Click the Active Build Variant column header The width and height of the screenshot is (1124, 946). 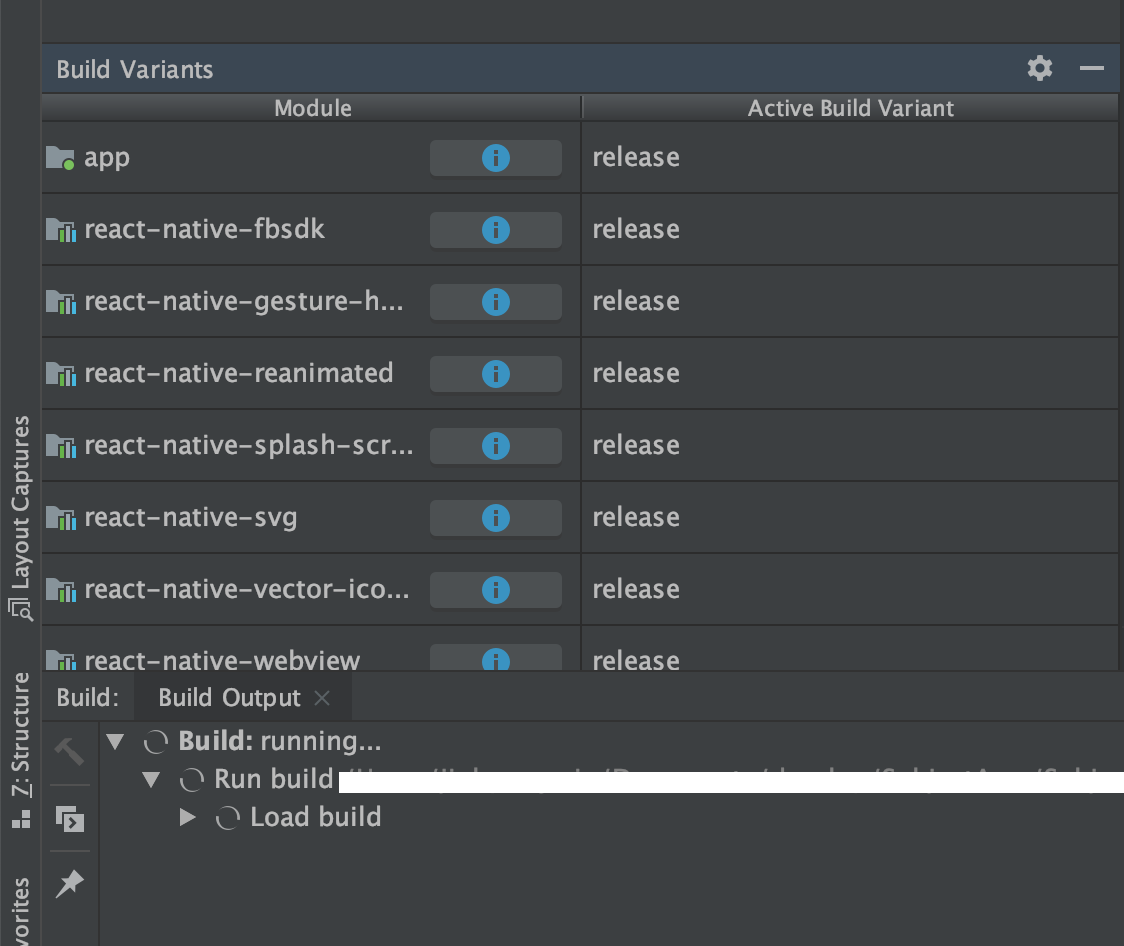(850, 108)
